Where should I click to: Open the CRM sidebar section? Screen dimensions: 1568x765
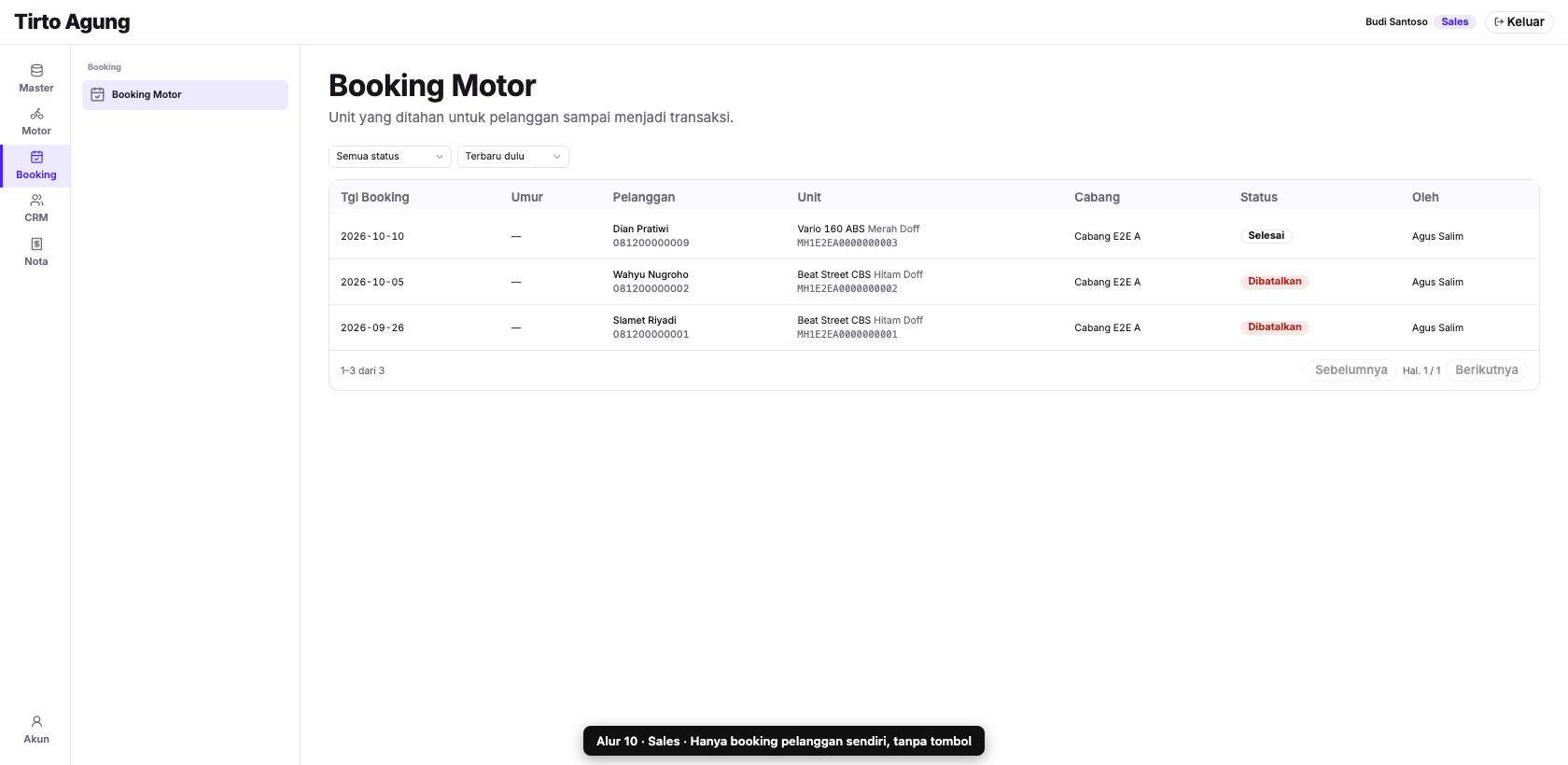pos(35,209)
